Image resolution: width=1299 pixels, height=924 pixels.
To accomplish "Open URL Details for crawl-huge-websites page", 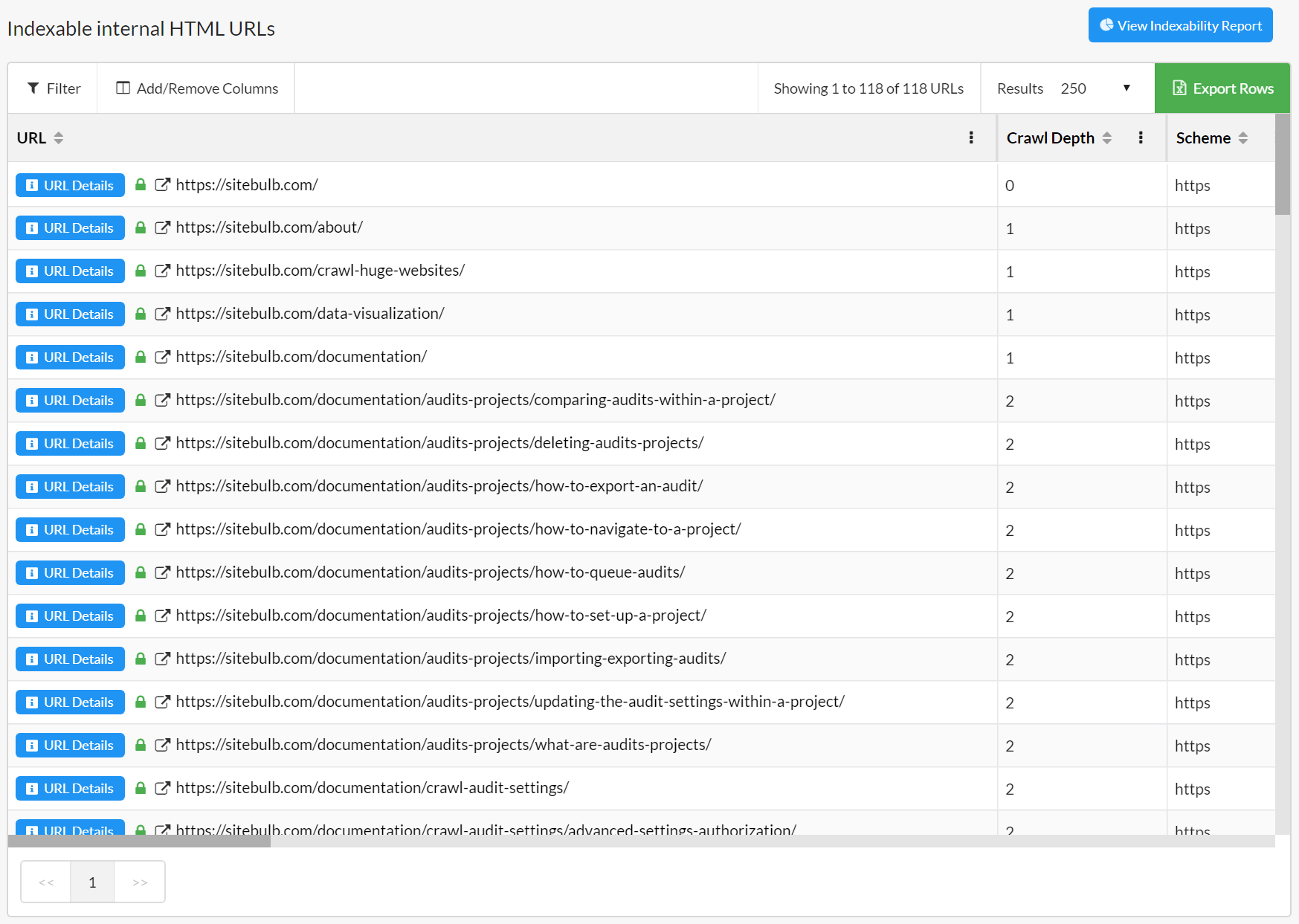I will click(70, 271).
